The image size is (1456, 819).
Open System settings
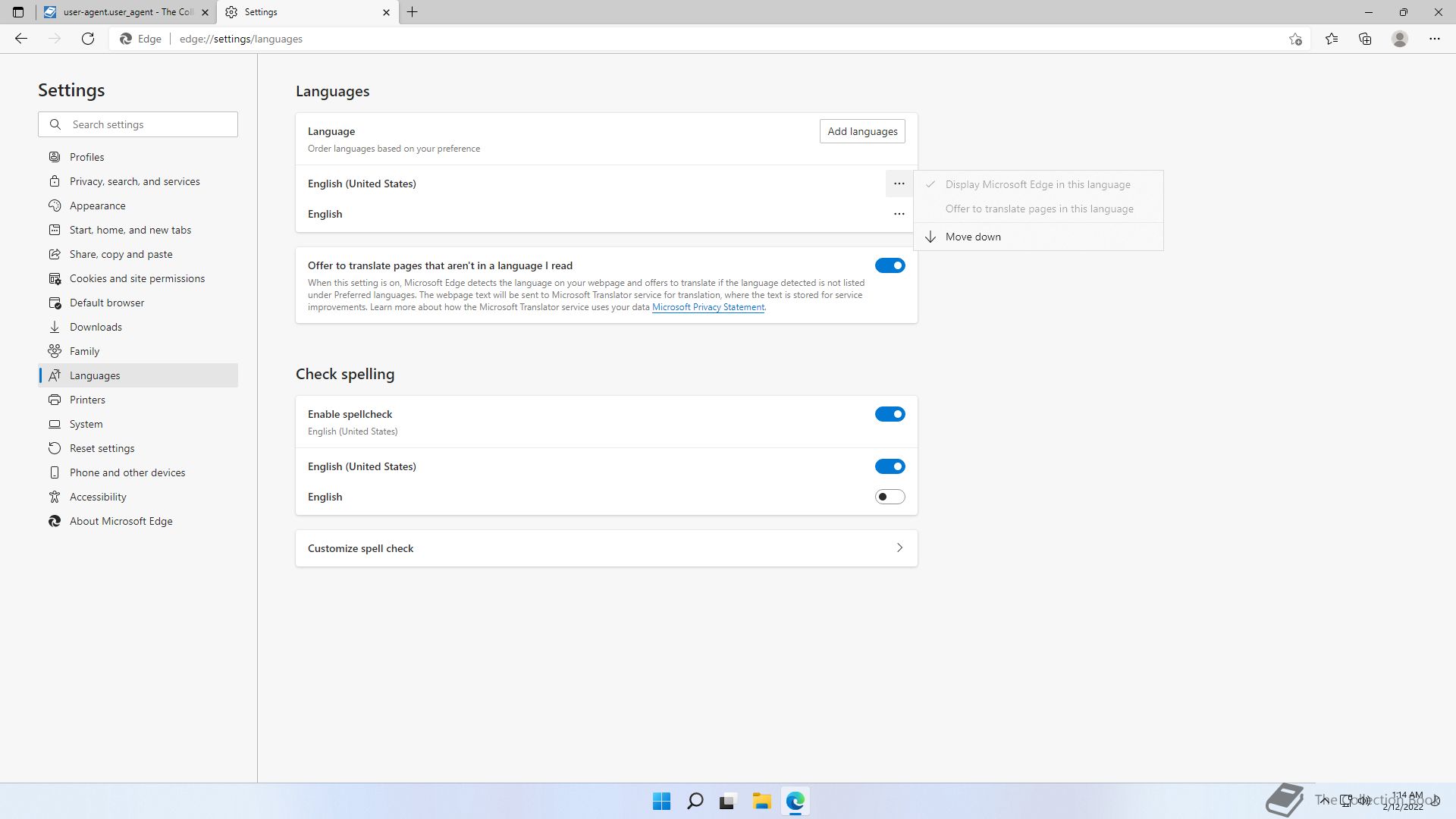pos(138,424)
